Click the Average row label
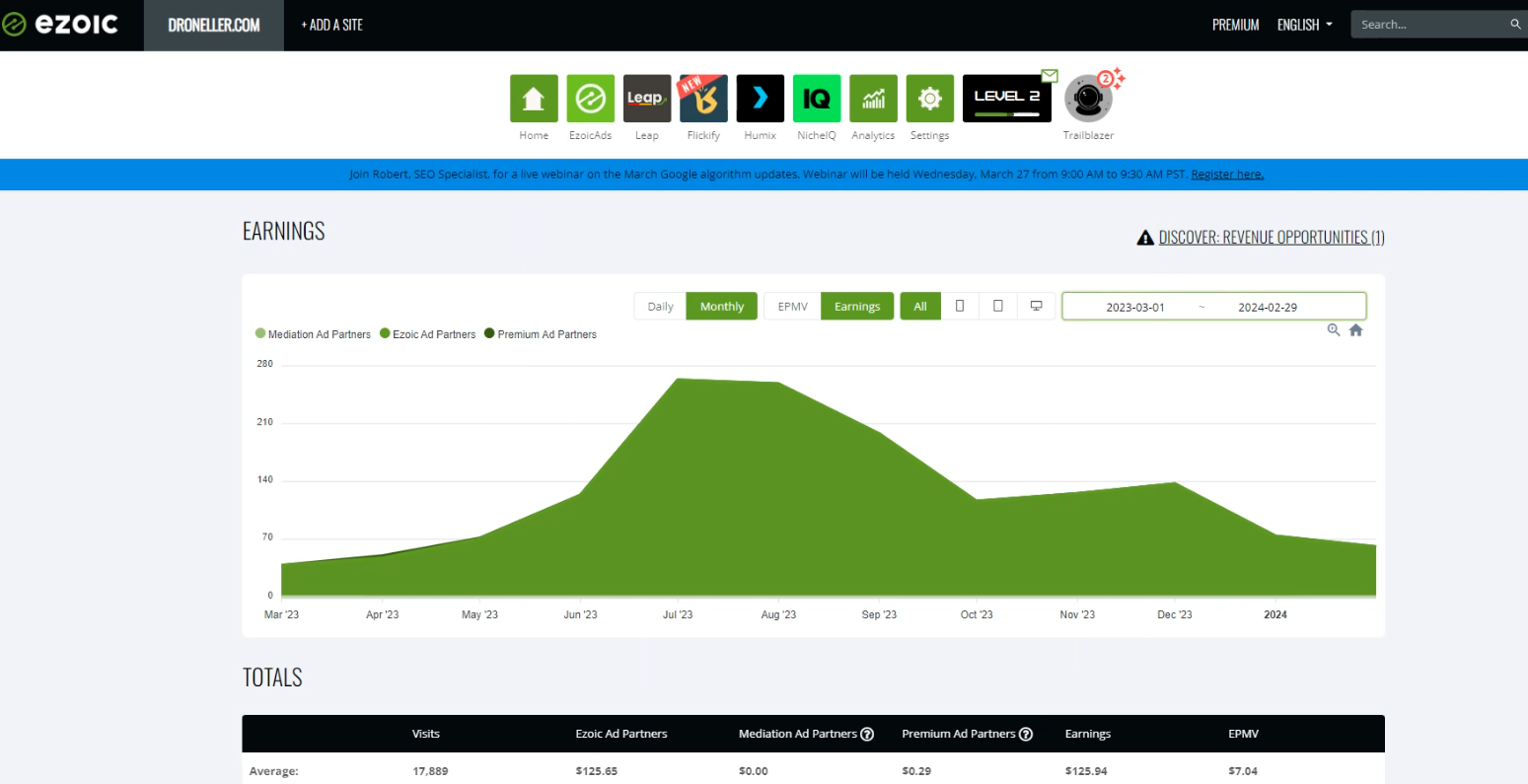 273,771
